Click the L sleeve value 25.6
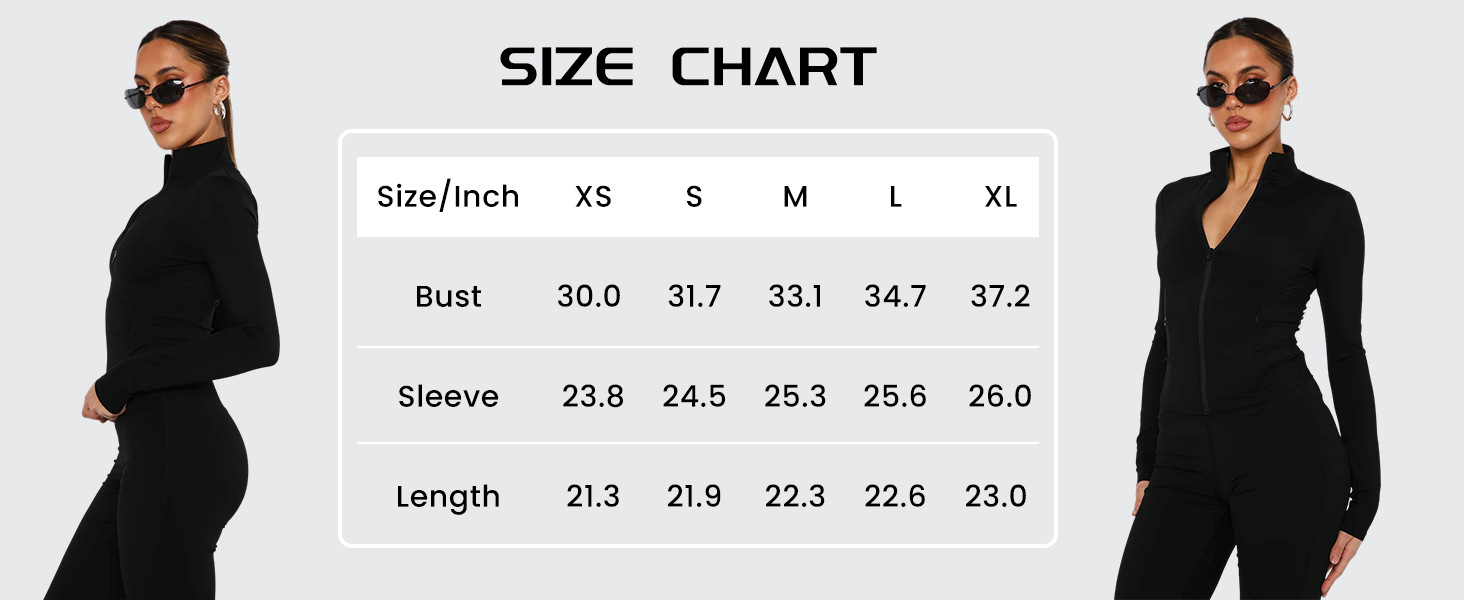This screenshot has width=1464, height=600. click(x=895, y=397)
